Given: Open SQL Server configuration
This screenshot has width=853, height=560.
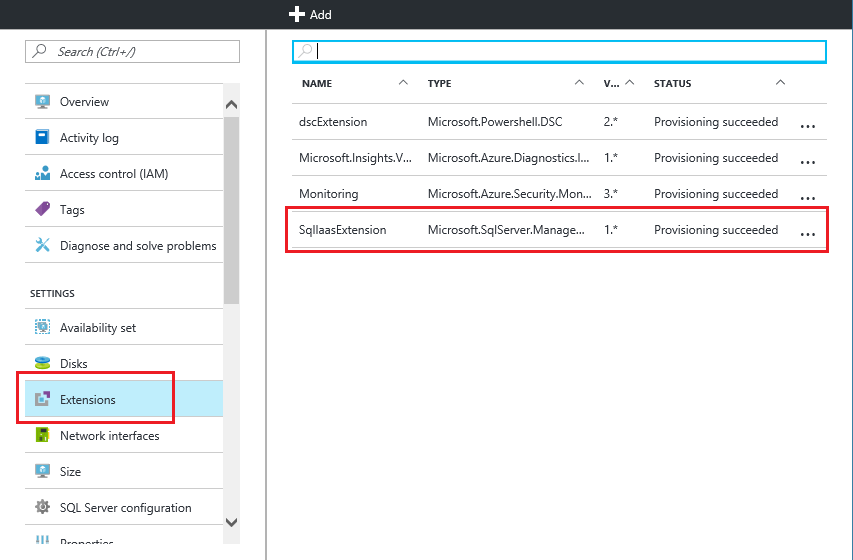Looking at the screenshot, I should [x=124, y=507].
